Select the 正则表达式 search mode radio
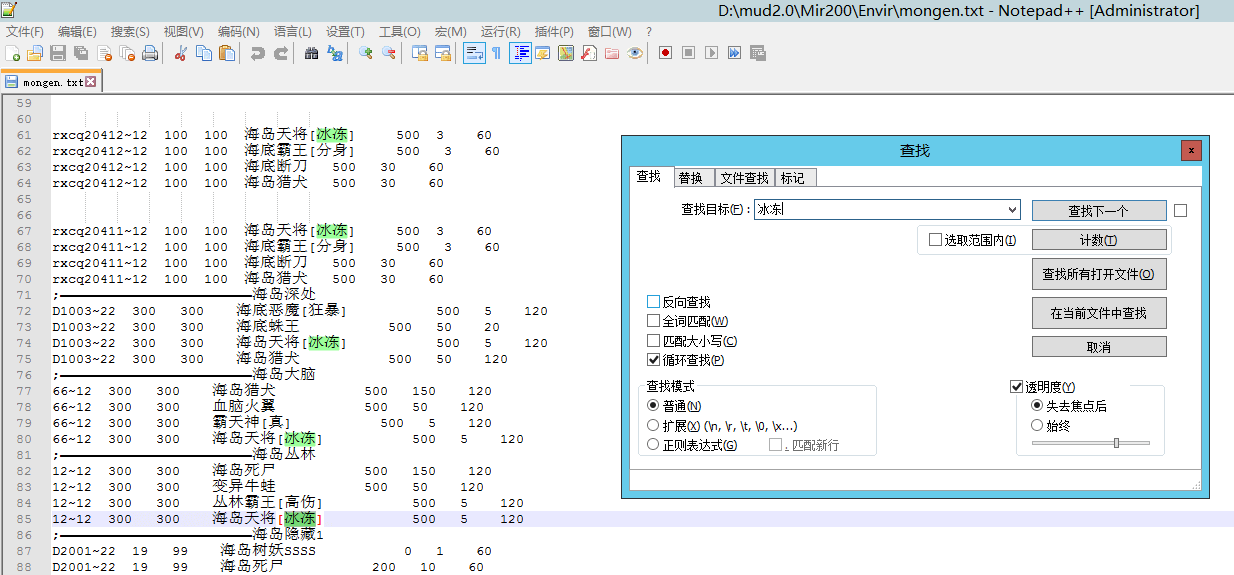The width and height of the screenshot is (1234, 575). (x=654, y=445)
